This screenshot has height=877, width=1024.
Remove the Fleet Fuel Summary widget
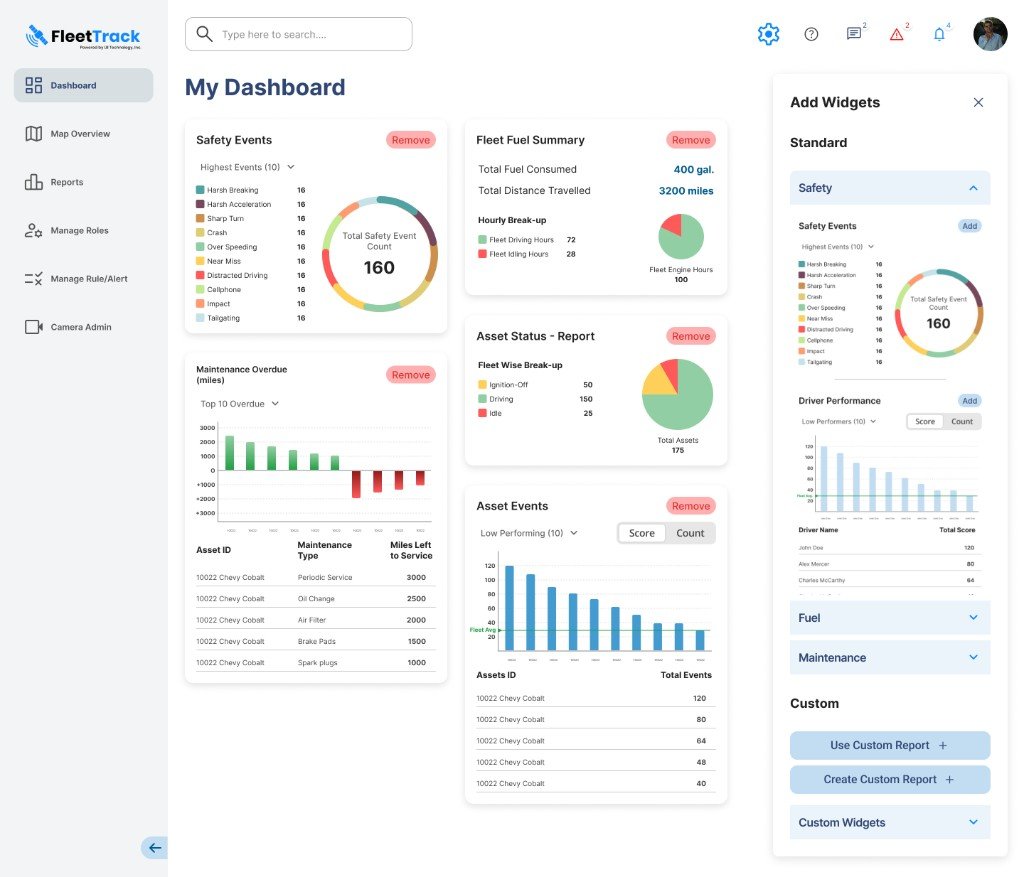click(x=690, y=140)
